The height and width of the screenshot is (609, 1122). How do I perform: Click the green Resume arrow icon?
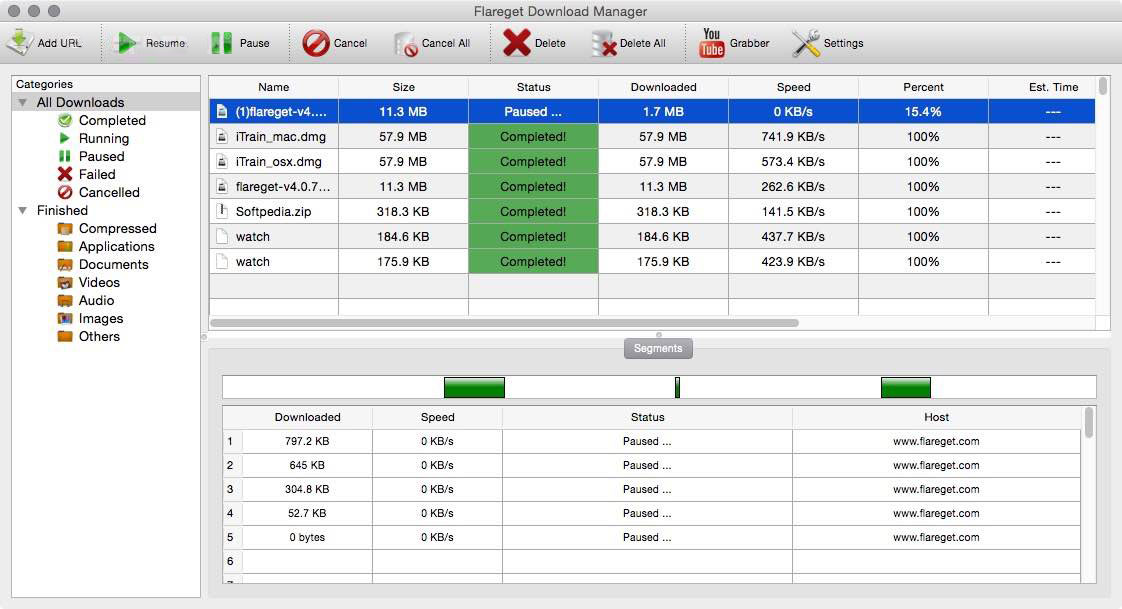pyautogui.click(x=127, y=43)
